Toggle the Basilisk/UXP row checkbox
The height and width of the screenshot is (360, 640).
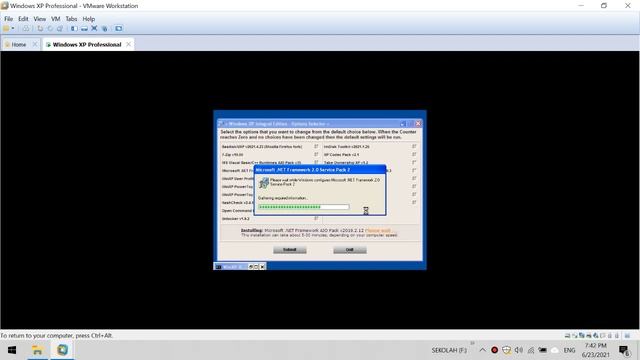pos(316,146)
